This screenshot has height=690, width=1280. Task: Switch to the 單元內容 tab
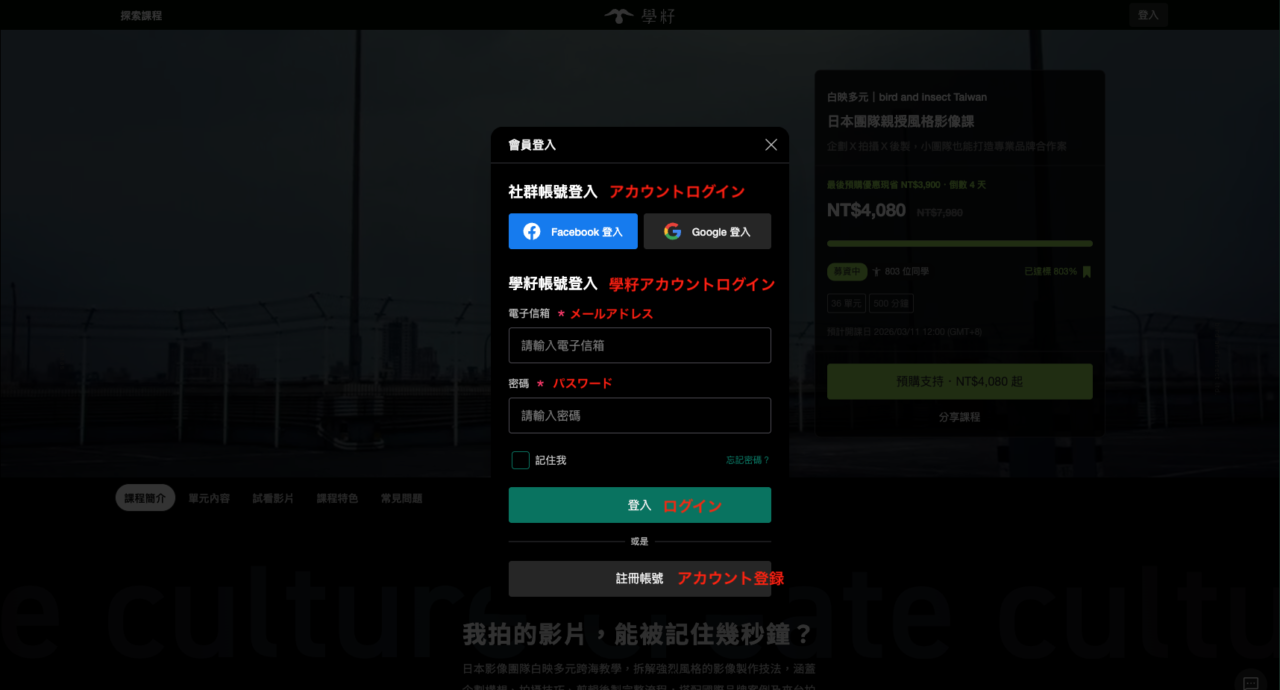pos(209,498)
